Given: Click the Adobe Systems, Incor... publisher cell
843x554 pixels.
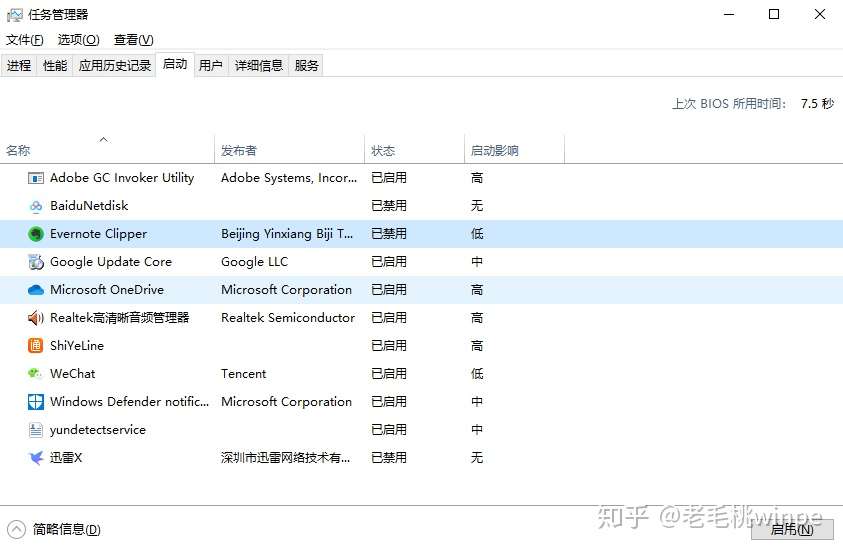Looking at the screenshot, I should [289, 178].
